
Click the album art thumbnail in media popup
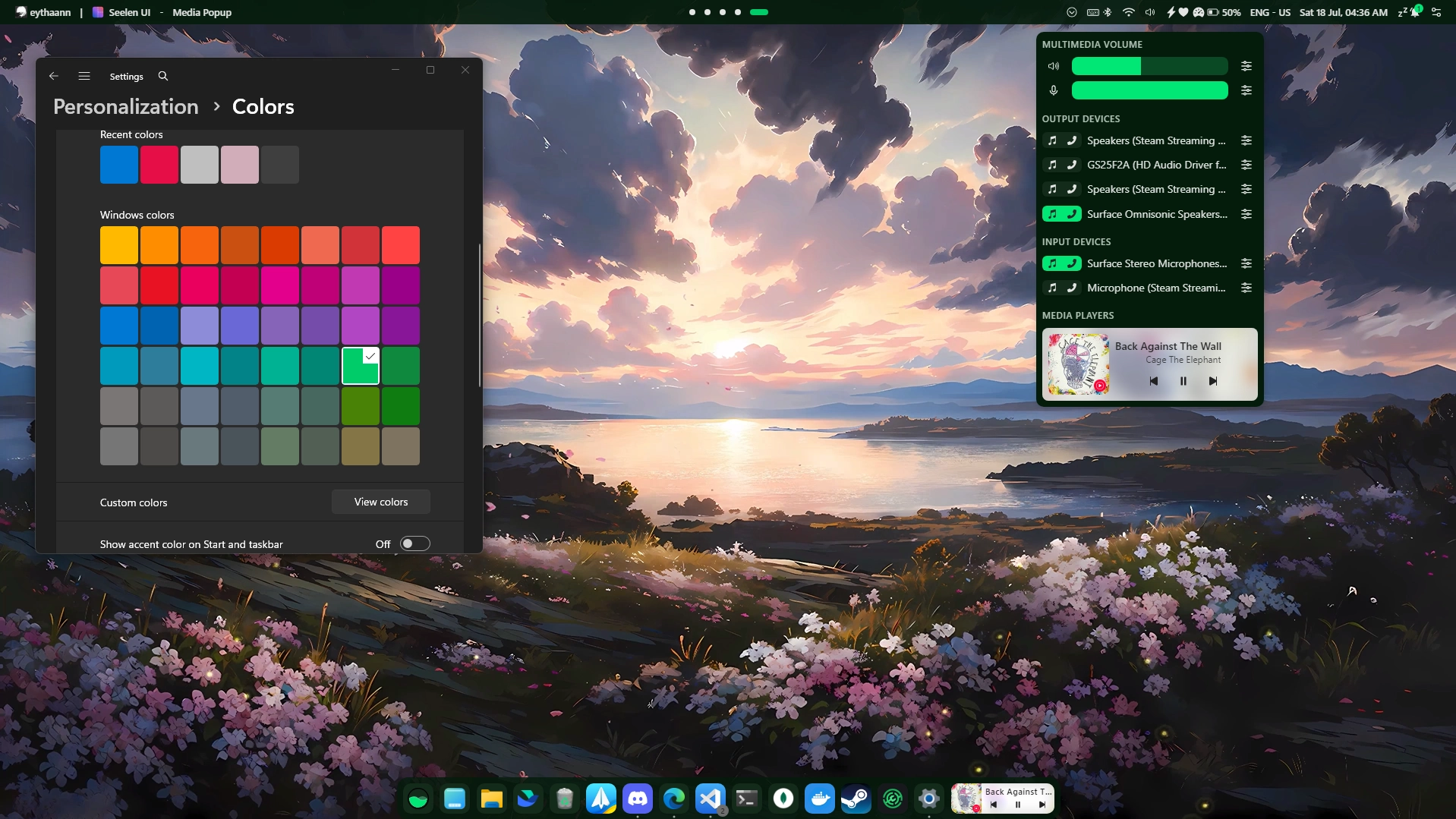click(1078, 364)
